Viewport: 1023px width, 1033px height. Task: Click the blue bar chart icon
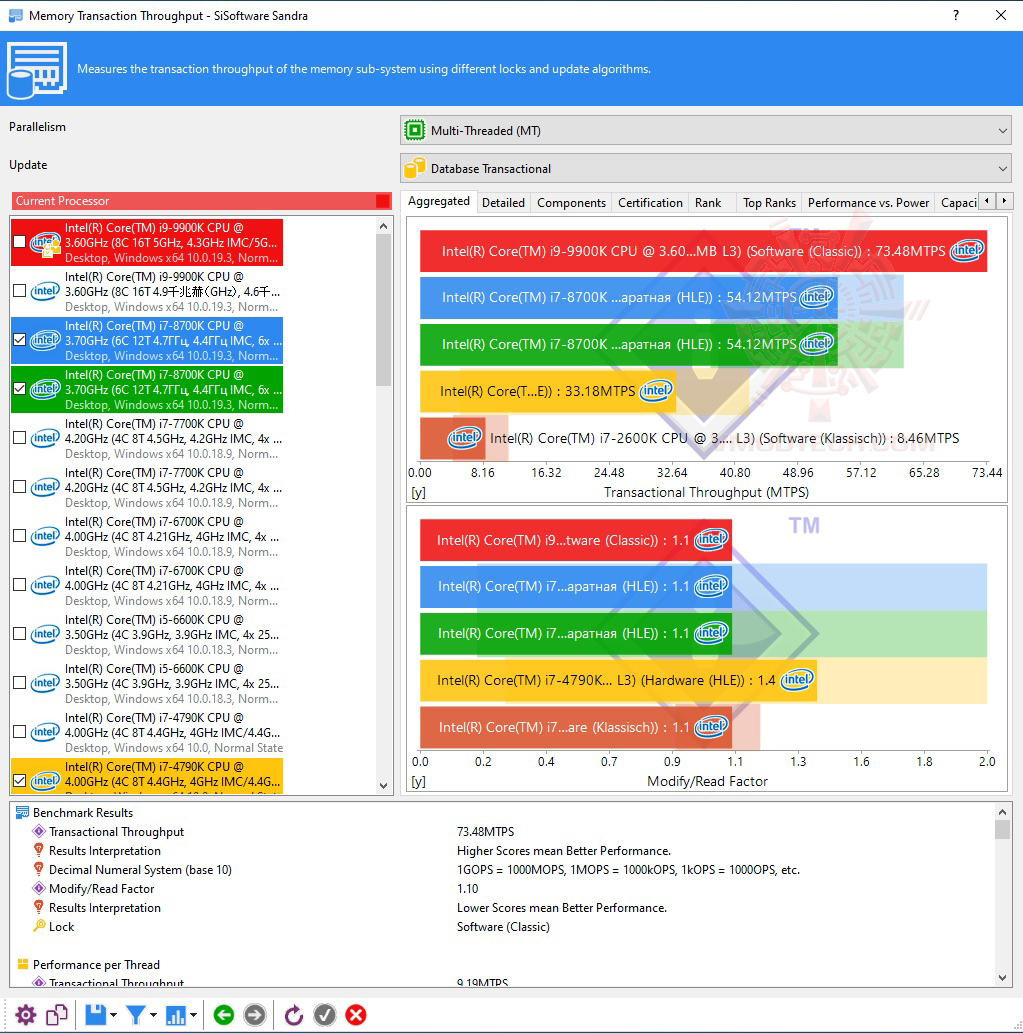(x=175, y=1015)
